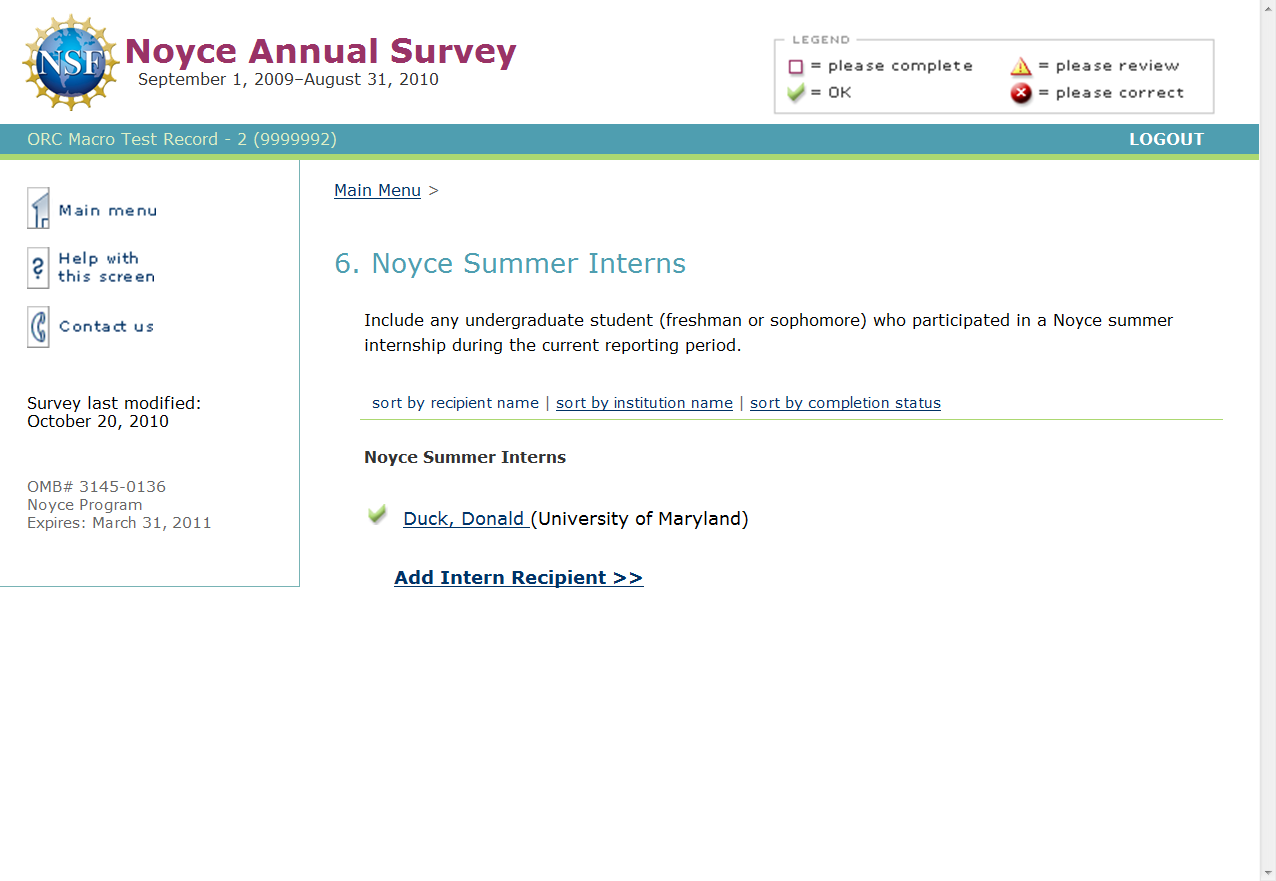Click the Help question mark icon
This screenshot has height=881, width=1276.
pyautogui.click(x=38, y=268)
